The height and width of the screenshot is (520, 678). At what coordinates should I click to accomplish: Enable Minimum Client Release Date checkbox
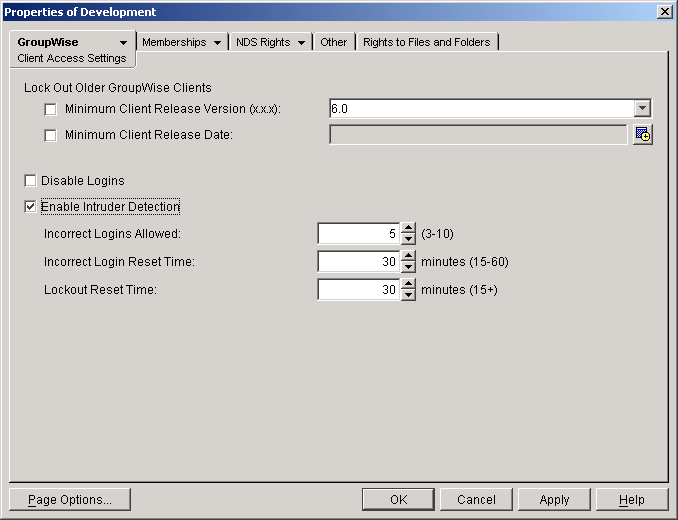(x=51, y=135)
